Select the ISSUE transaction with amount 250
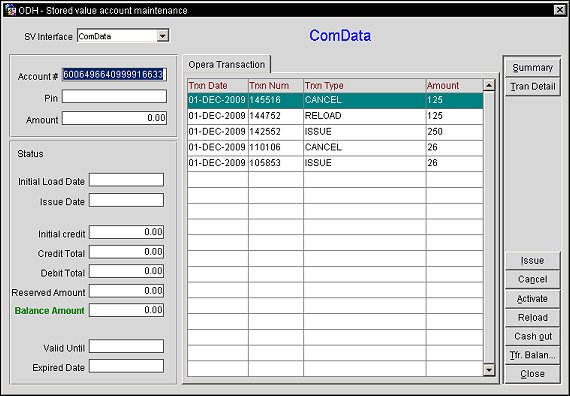The image size is (570, 396). click(335, 132)
